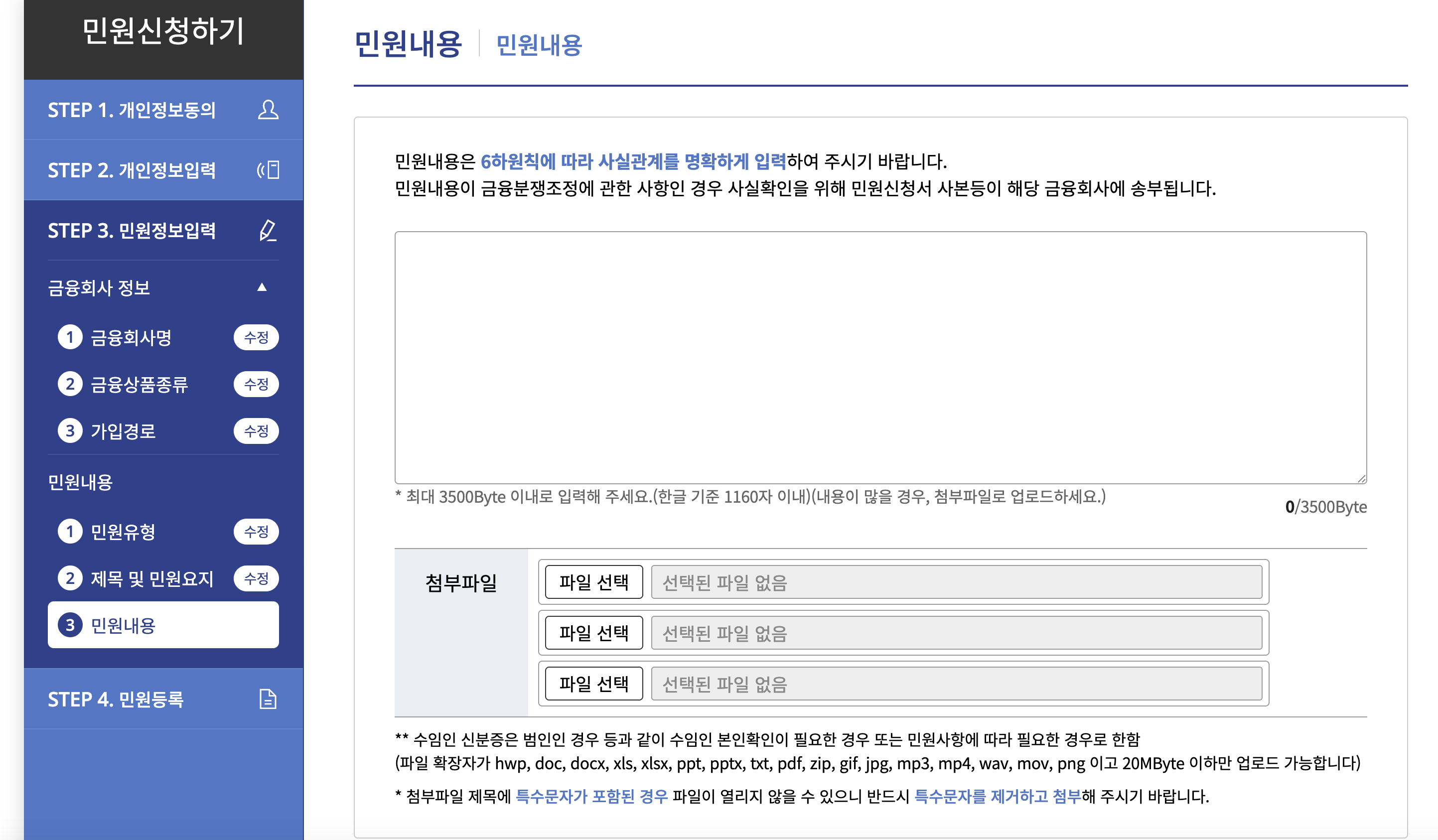
Task: Click second 파일 선택 button
Action: 593,633
